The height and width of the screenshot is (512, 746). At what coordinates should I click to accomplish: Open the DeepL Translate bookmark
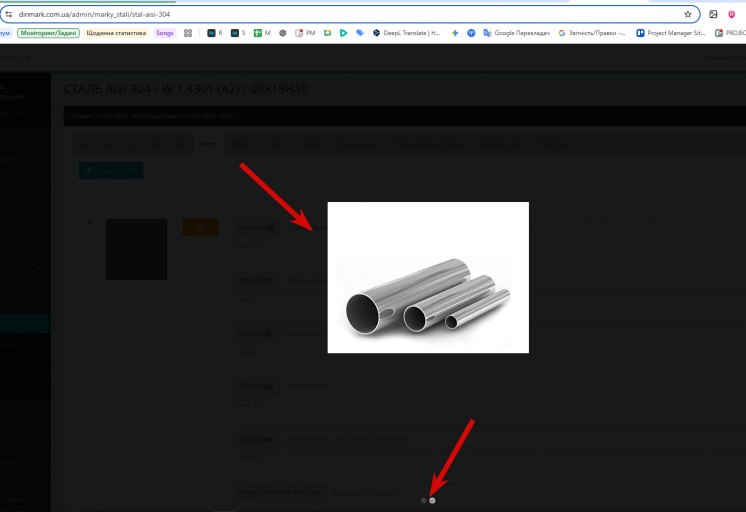[x=407, y=33]
